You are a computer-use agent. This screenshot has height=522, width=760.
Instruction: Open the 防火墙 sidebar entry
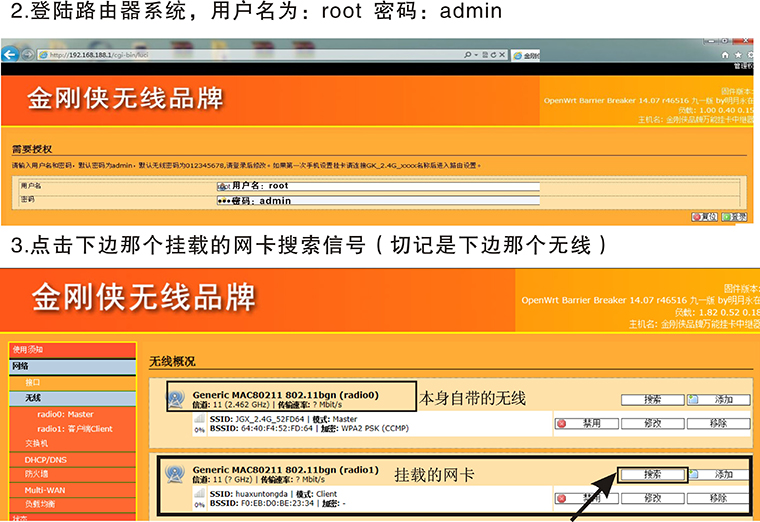[73, 474]
